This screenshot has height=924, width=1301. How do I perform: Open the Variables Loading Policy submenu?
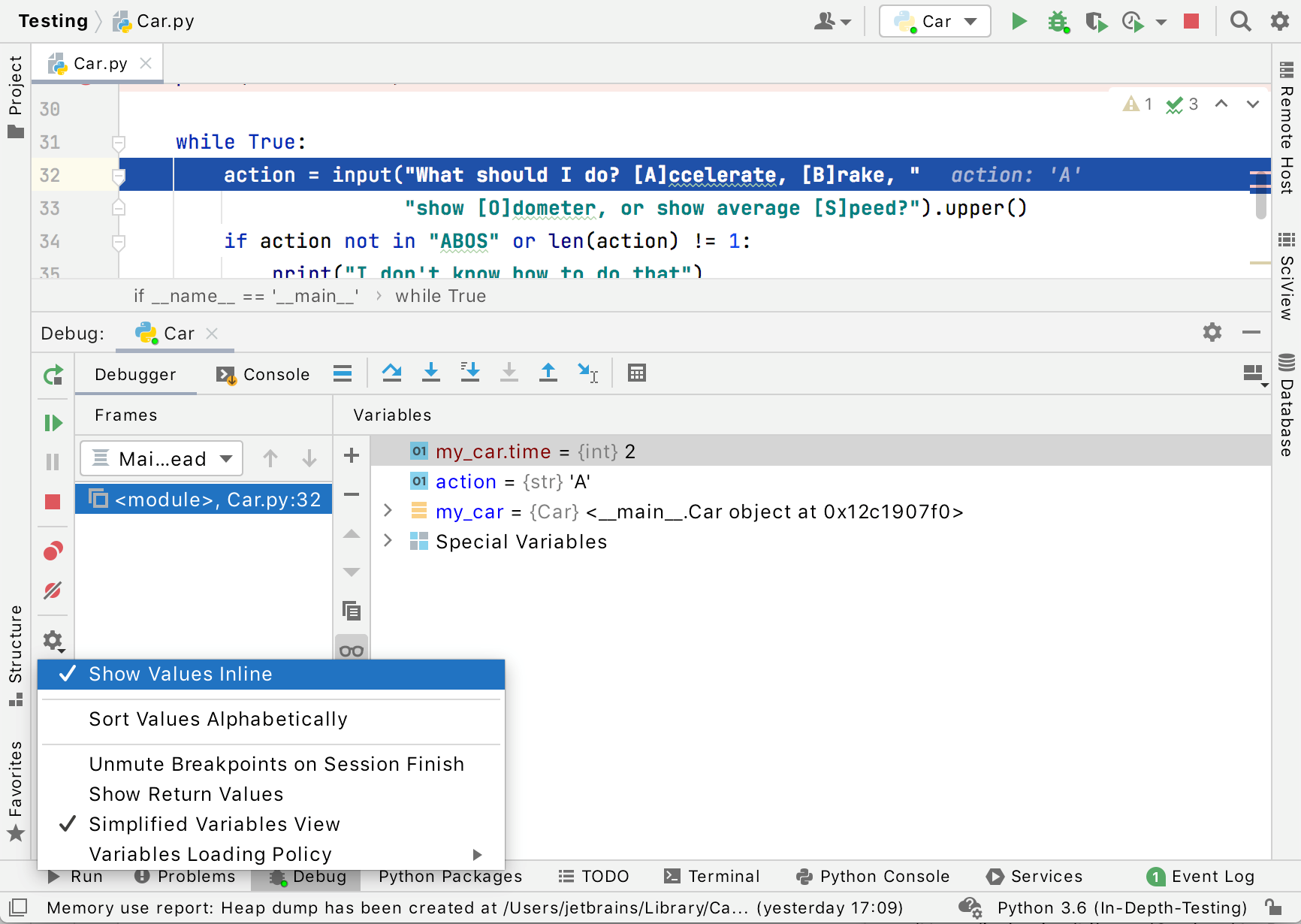pyautogui.click(x=210, y=854)
